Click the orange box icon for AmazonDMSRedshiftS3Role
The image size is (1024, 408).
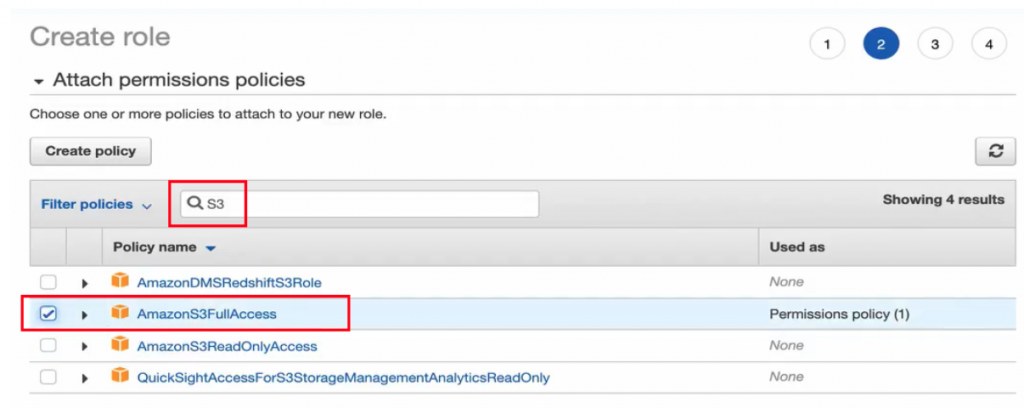120,281
